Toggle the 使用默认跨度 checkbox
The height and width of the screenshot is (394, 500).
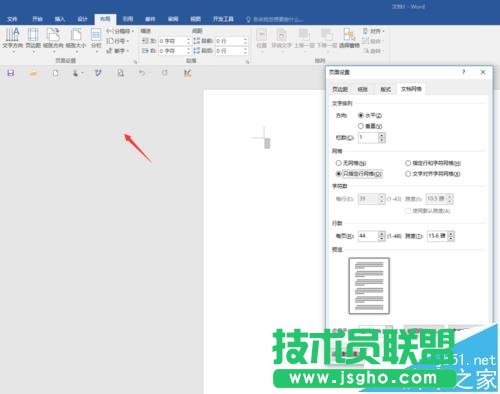[408, 211]
